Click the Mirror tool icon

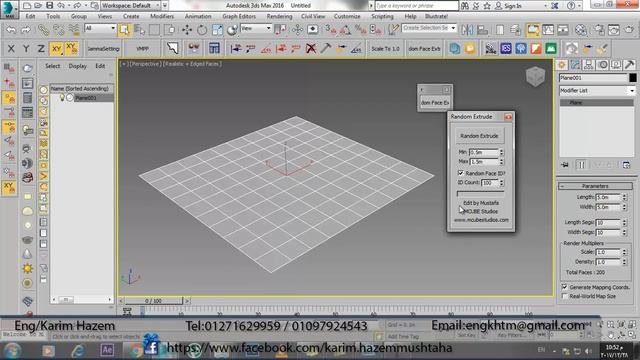tap(468, 29)
